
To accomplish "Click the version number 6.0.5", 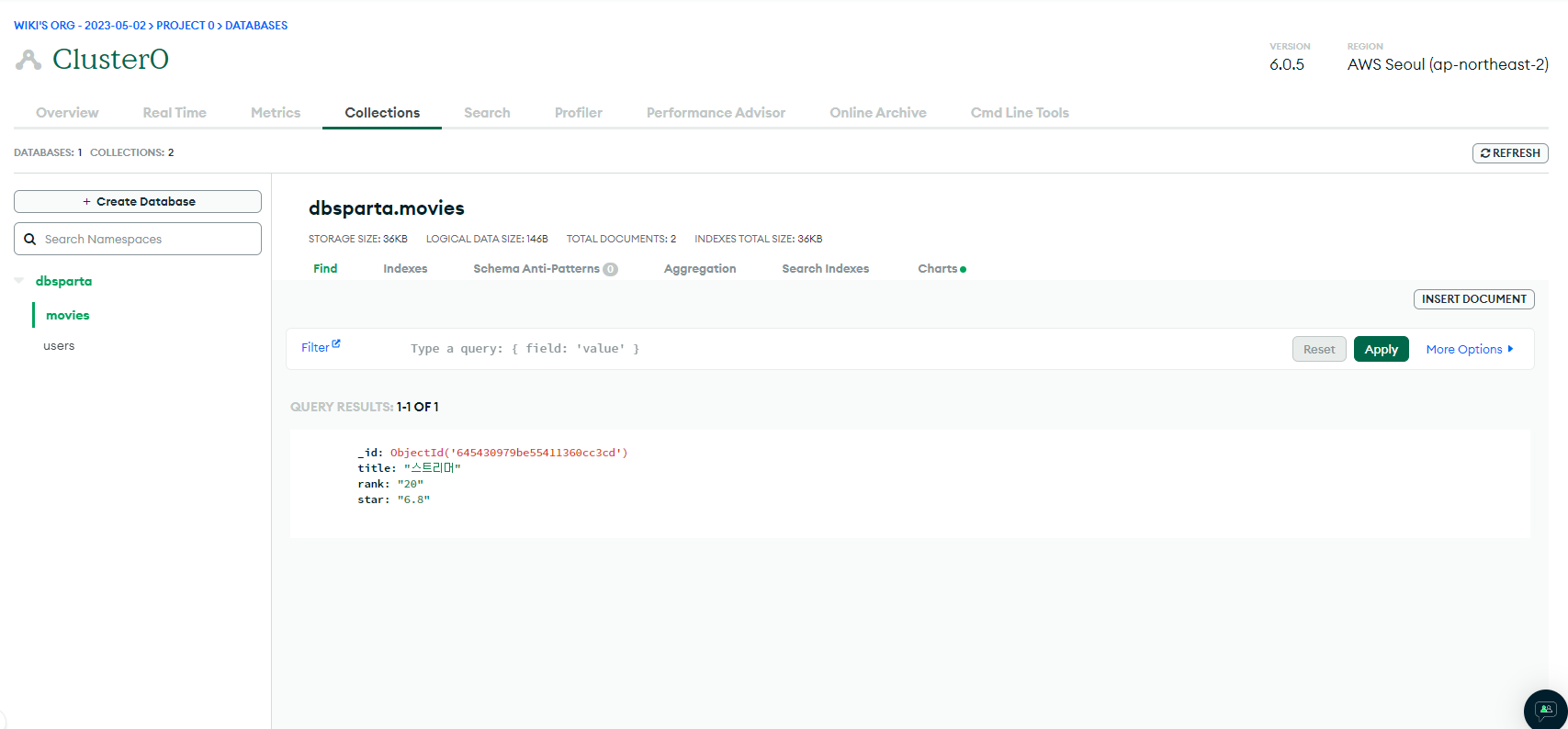I will tap(1287, 64).
